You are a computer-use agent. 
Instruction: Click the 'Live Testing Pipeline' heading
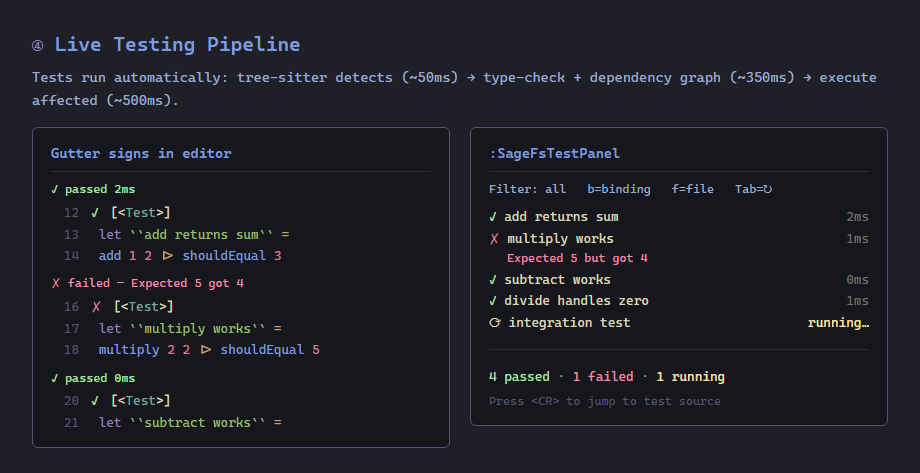tap(177, 45)
